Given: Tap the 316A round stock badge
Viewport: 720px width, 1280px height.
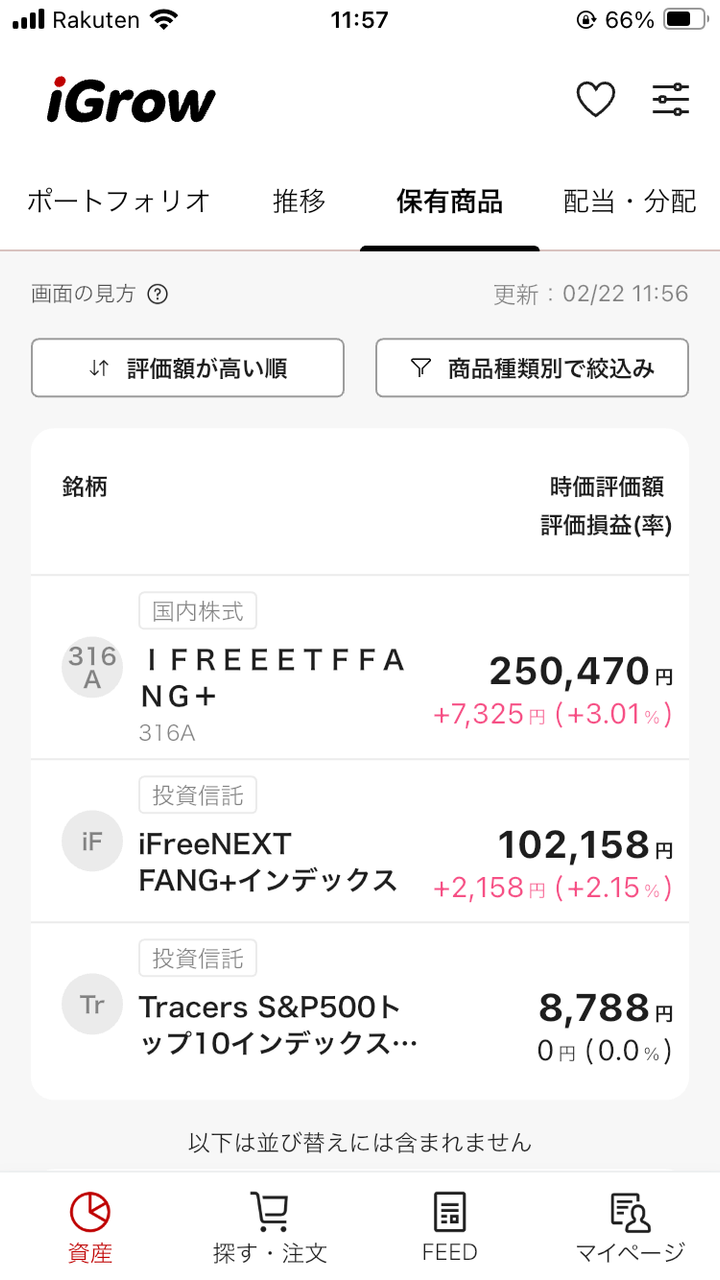Looking at the screenshot, I should pyautogui.click(x=92, y=667).
